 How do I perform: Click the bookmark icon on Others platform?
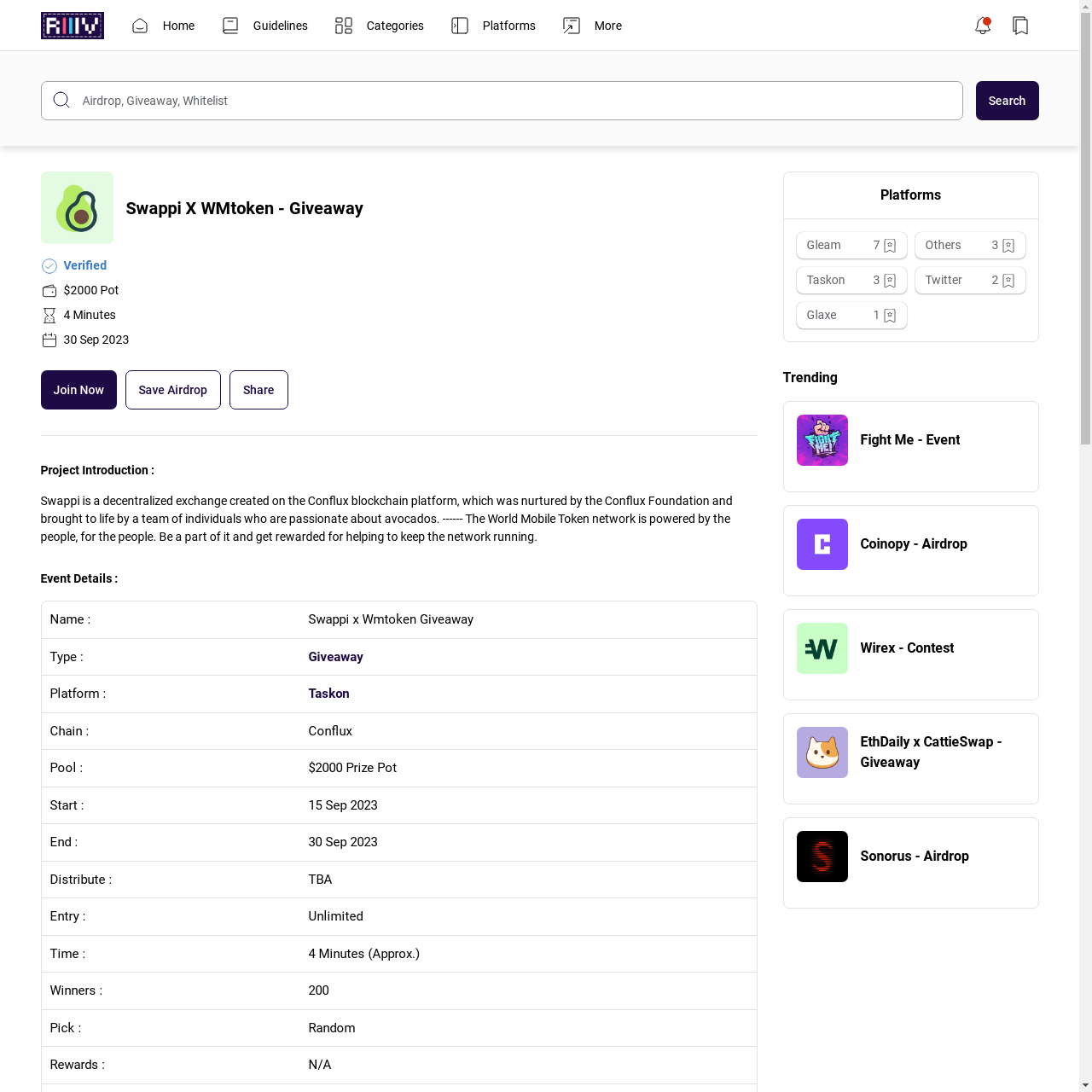click(1008, 246)
